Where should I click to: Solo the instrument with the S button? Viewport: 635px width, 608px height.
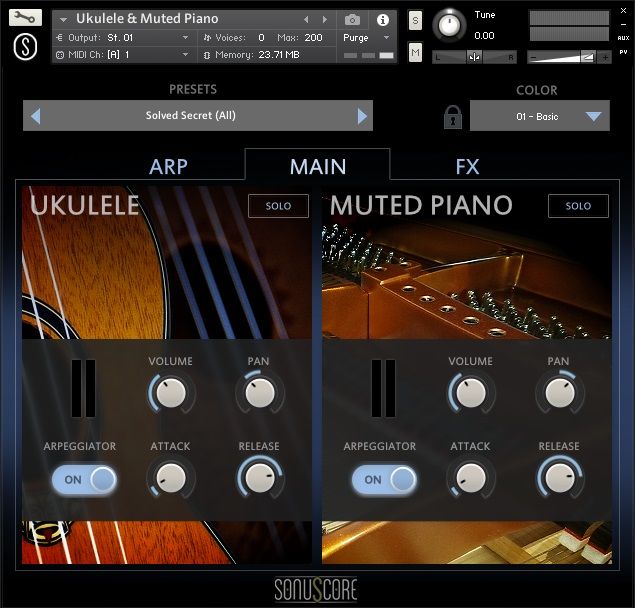(415, 20)
